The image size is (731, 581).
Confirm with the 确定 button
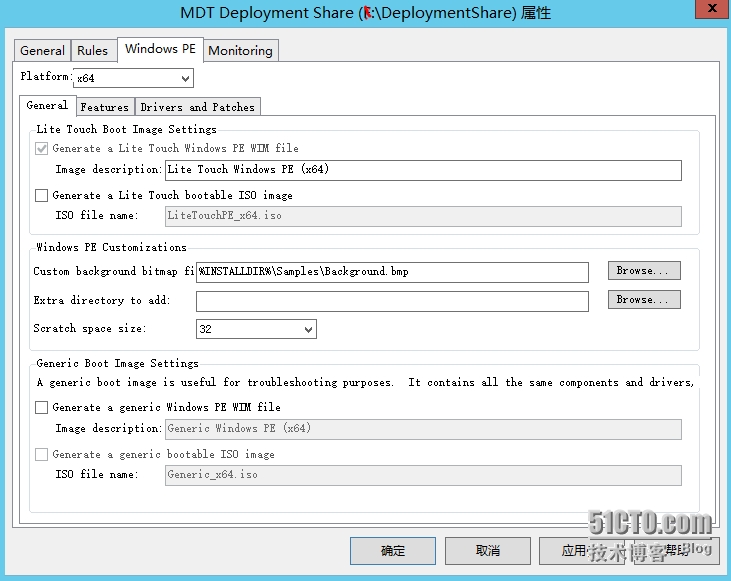point(393,551)
